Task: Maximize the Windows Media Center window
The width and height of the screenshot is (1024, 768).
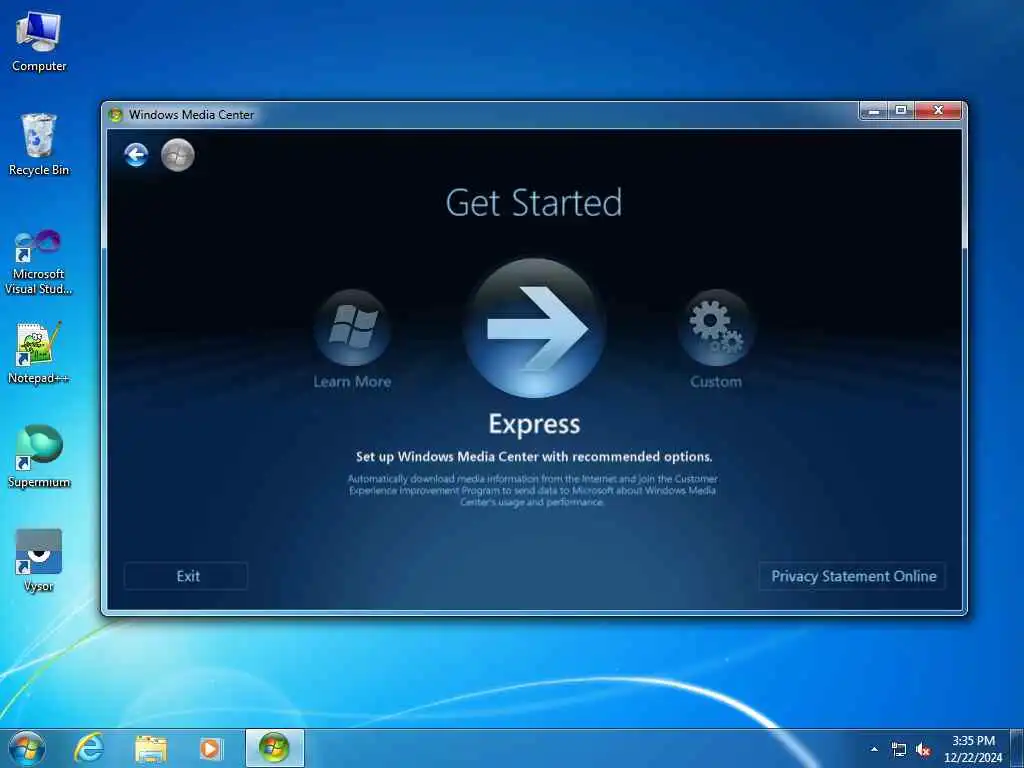Action: 901,111
